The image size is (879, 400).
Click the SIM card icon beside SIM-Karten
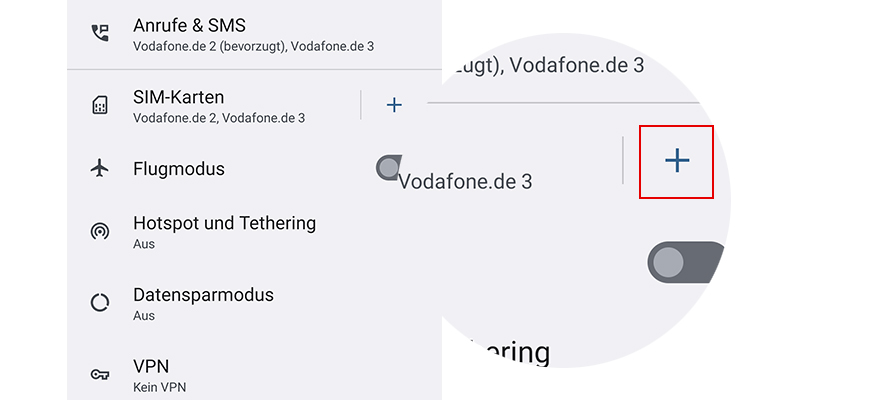click(99, 105)
